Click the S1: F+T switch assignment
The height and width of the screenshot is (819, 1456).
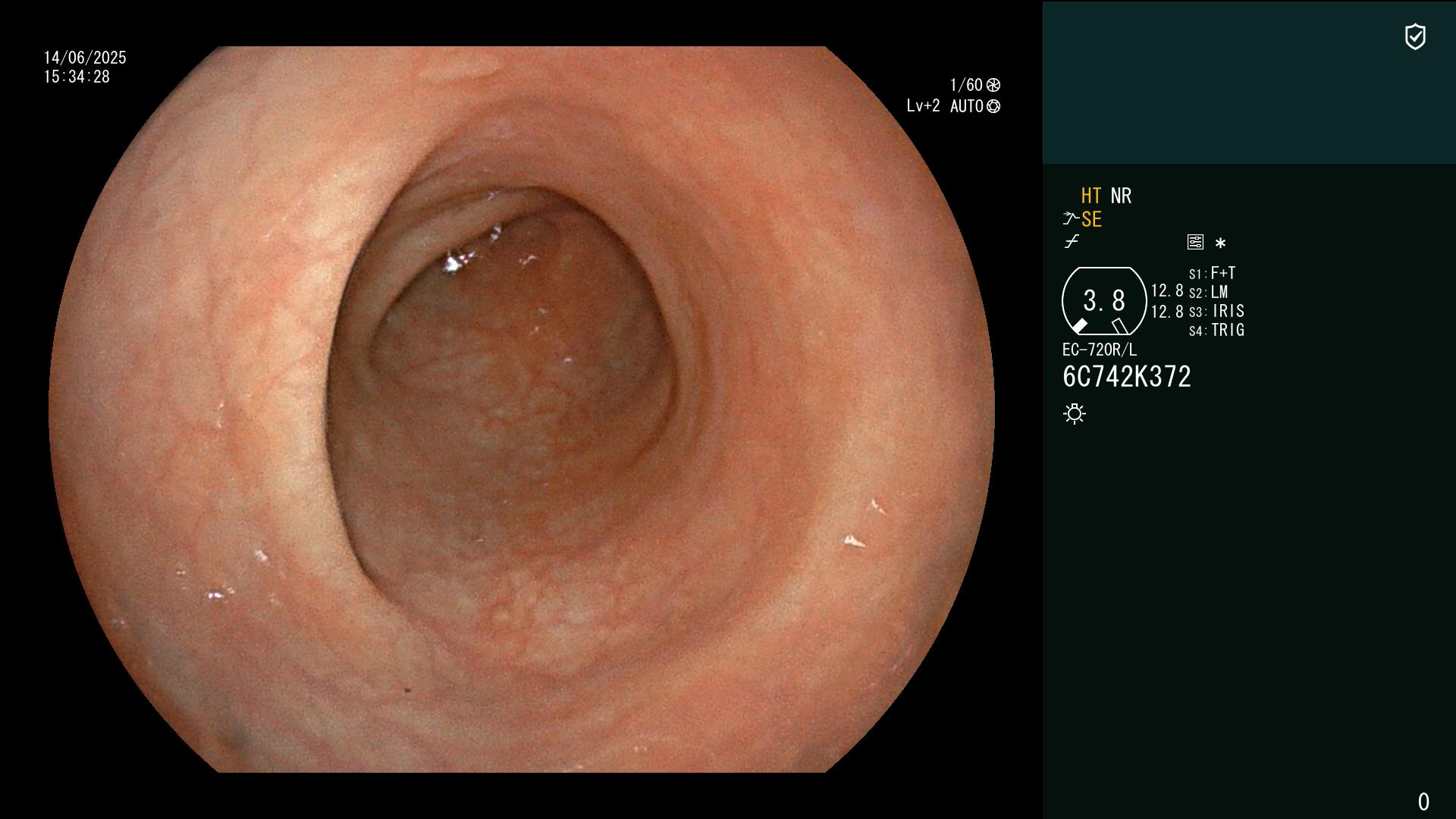tap(1213, 273)
